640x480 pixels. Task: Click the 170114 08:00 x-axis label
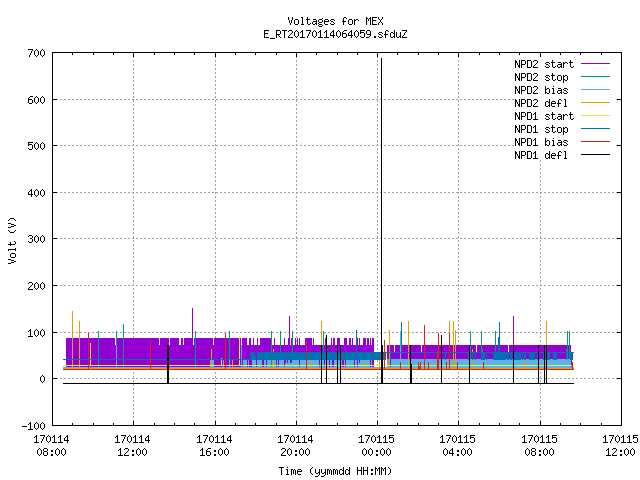pos(51,446)
